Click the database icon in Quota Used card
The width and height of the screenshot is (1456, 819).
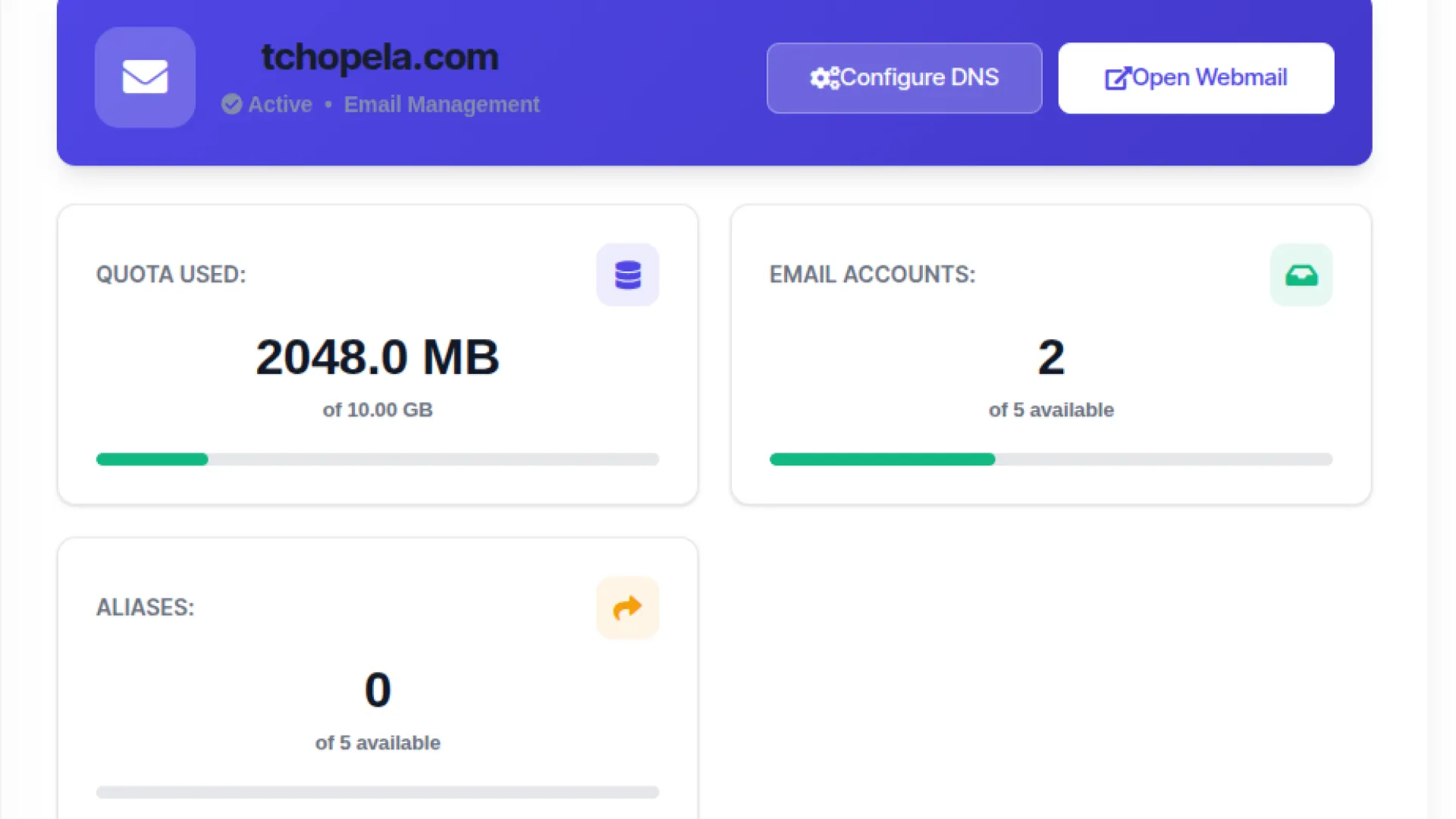pos(627,275)
